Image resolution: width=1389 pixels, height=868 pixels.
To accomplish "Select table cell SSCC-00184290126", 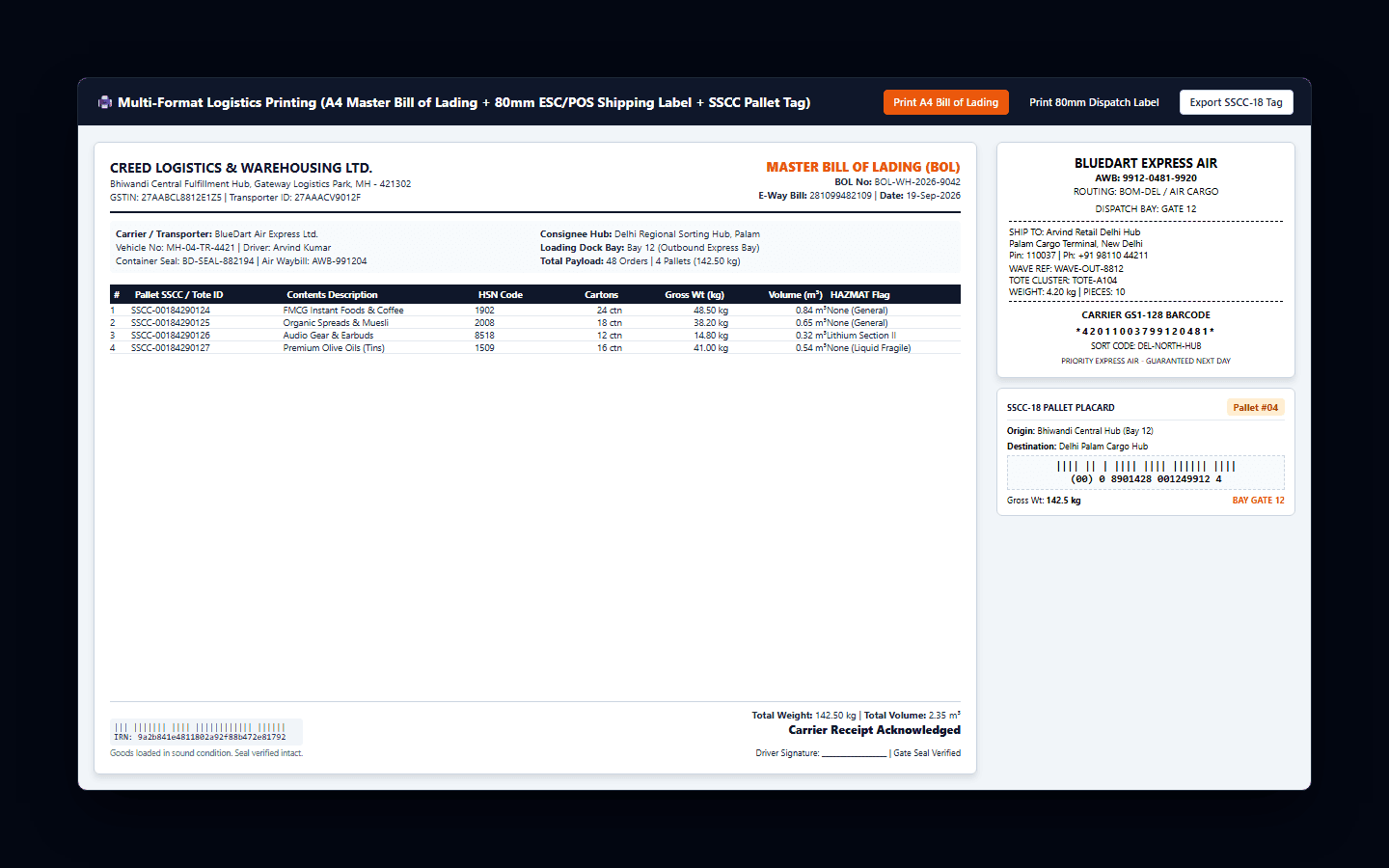I will [x=170, y=336].
